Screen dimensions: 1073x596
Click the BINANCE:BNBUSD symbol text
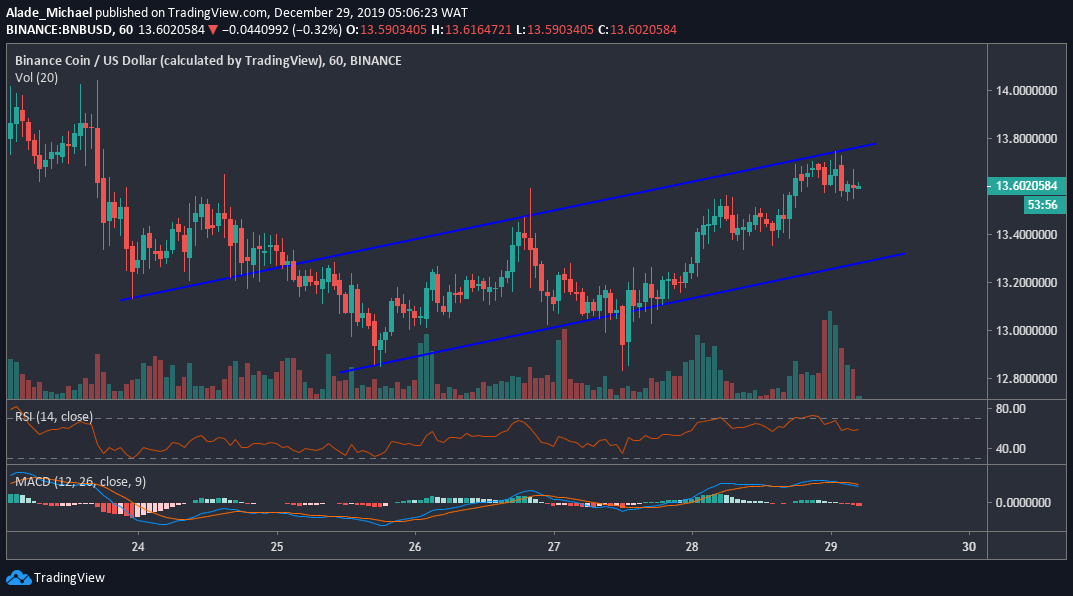coord(62,29)
